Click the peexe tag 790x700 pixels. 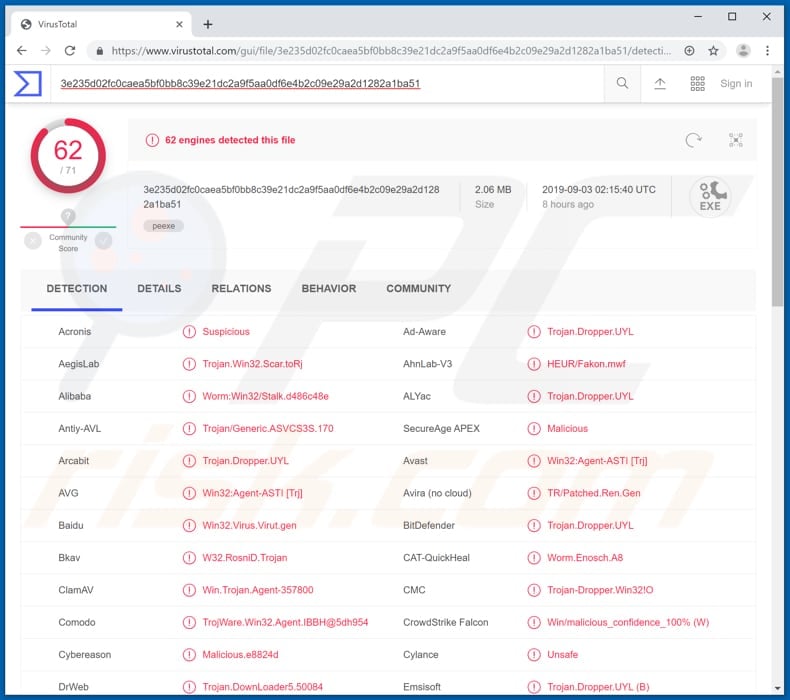pos(163,226)
